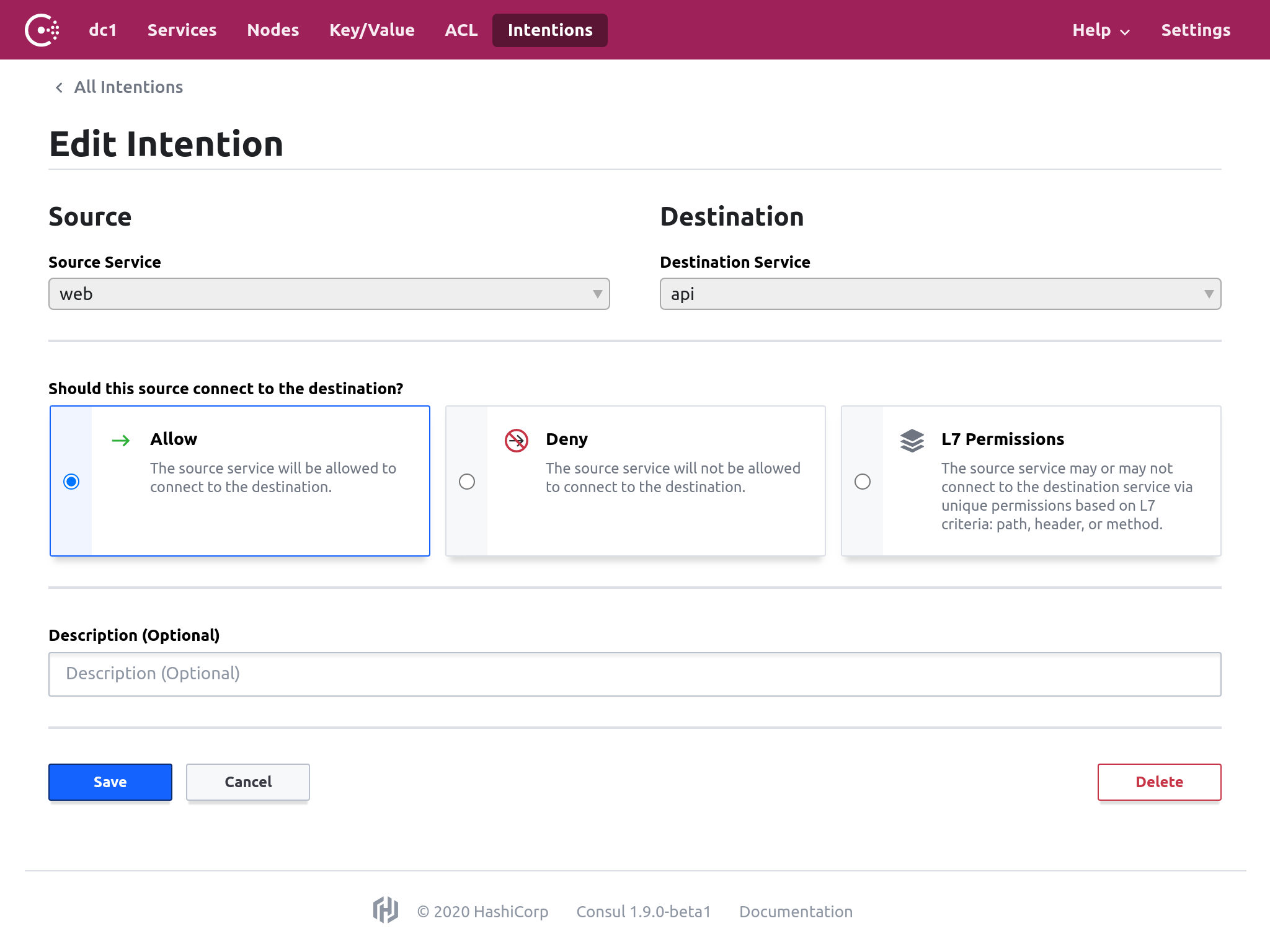
Task: Open the dc1 datacenter selector
Action: [103, 30]
